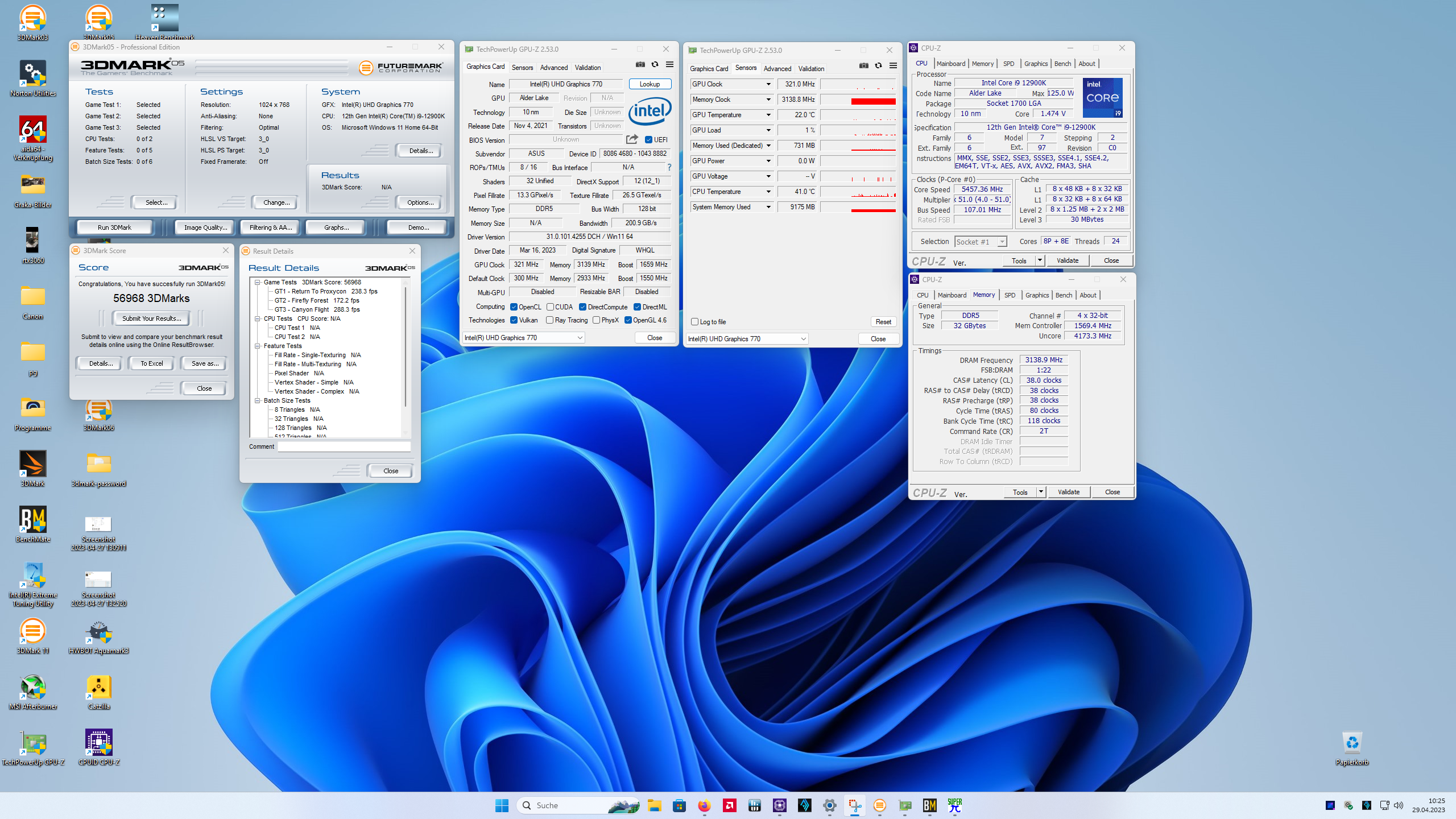Open the Tools dropdown arrow in top CPU-Z window
The height and width of the screenshot is (819, 1456).
[x=1040, y=260]
